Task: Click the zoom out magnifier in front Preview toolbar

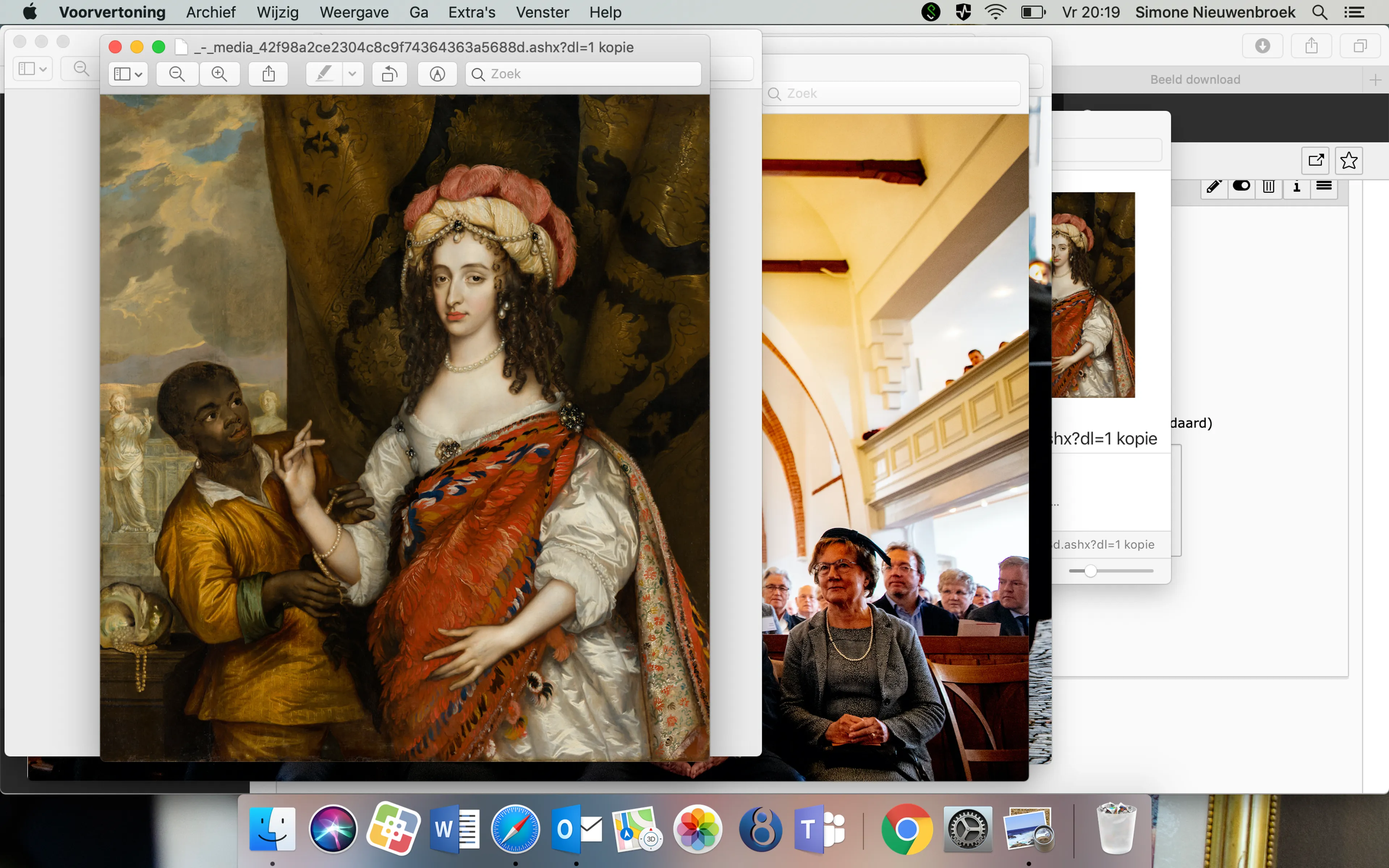Action: 177,74
